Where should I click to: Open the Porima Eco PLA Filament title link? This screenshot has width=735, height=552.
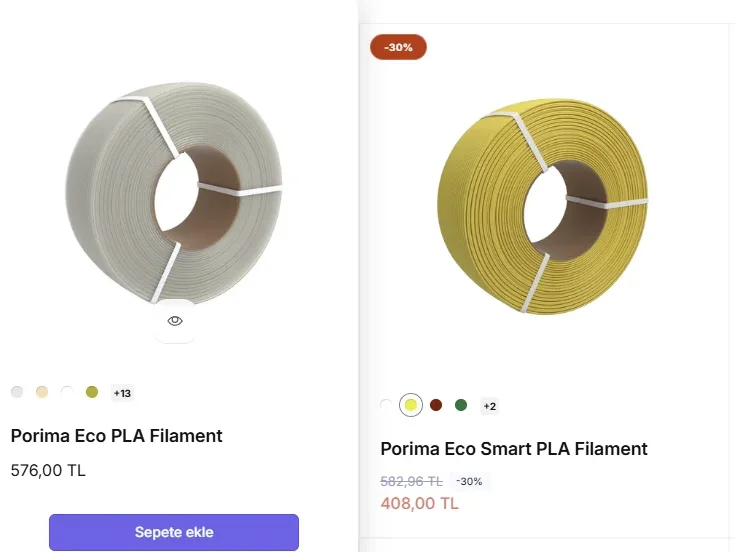click(116, 436)
